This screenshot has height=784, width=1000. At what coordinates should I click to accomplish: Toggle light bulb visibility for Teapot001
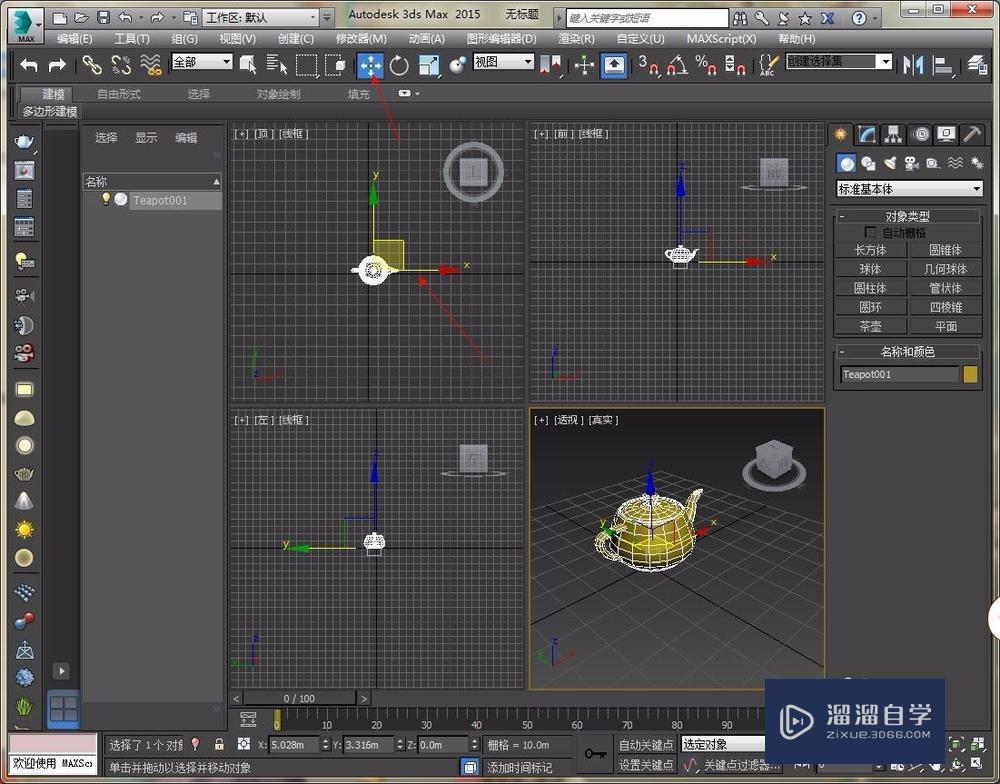click(105, 200)
